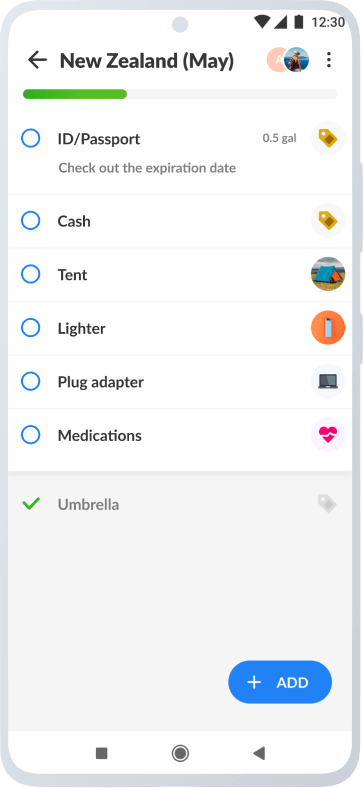Image resolution: width=363 pixels, height=788 pixels.
Task: Tap the laptop icon beside Plug adapter
Action: coord(328,381)
